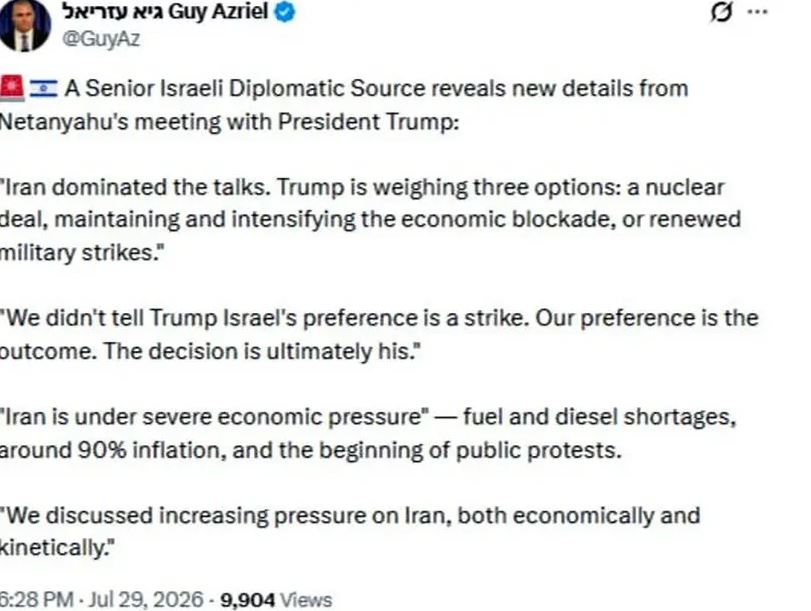This screenshot has height=611, width=811.
Task: Click the blue verified badge
Action: [x=284, y=11]
